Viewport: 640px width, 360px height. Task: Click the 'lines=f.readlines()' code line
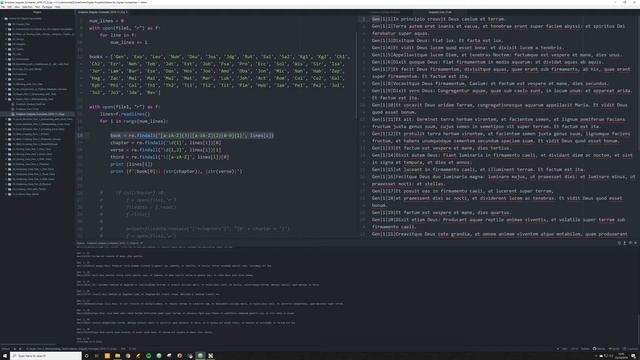125,114
